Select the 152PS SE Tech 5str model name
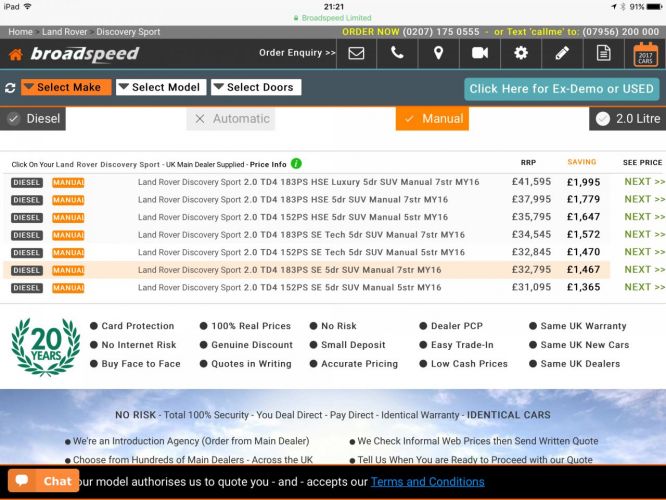Screen dimensions: 666x500 301,252
